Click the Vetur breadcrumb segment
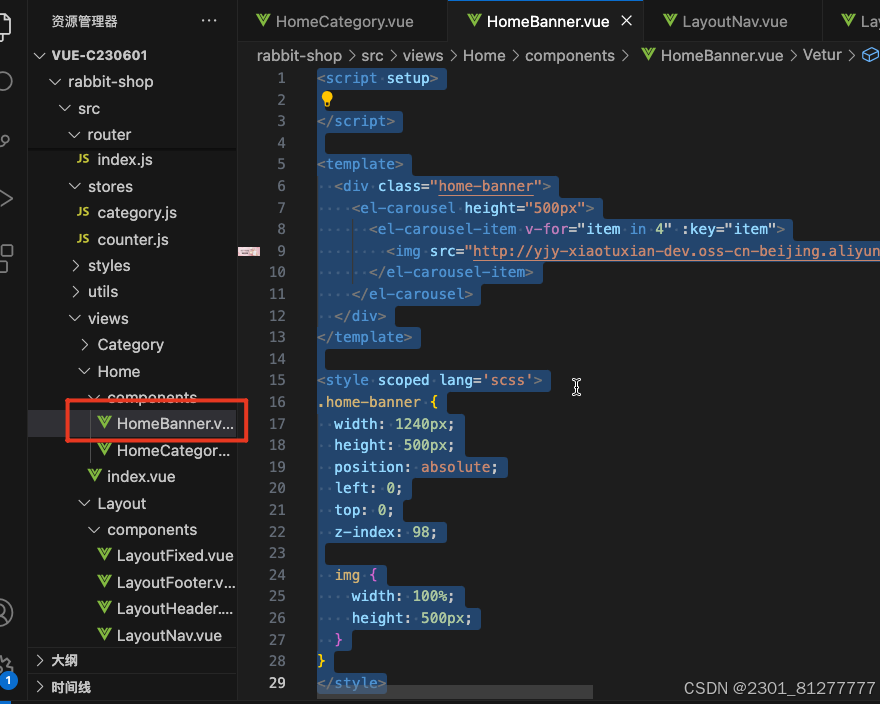The width and height of the screenshot is (880, 704). click(x=822, y=55)
